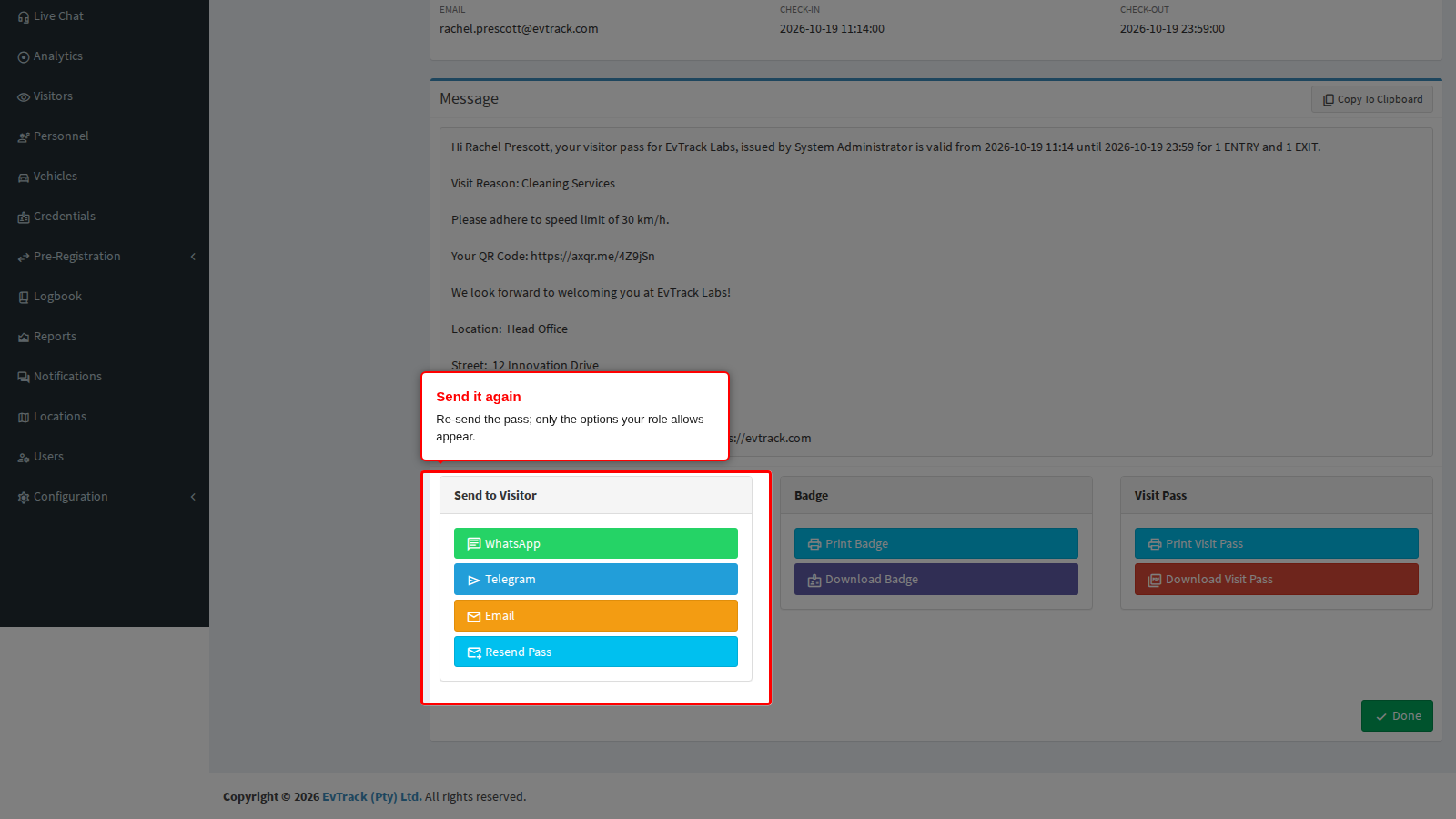The height and width of the screenshot is (819, 1456).
Task: Click the email rachel.prescott@evtrack.com
Action: point(519,29)
